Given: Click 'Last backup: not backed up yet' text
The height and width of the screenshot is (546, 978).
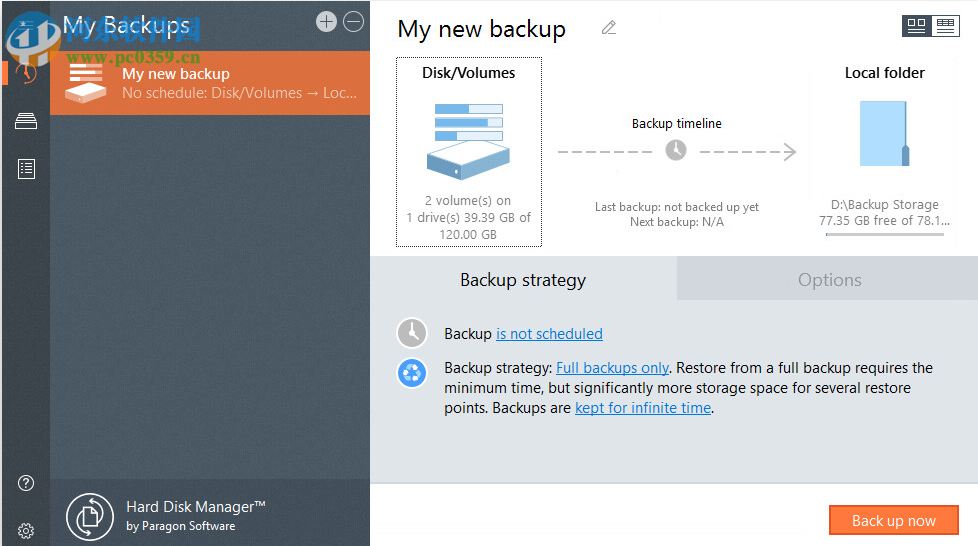Looking at the screenshot, I should point(677,207).
